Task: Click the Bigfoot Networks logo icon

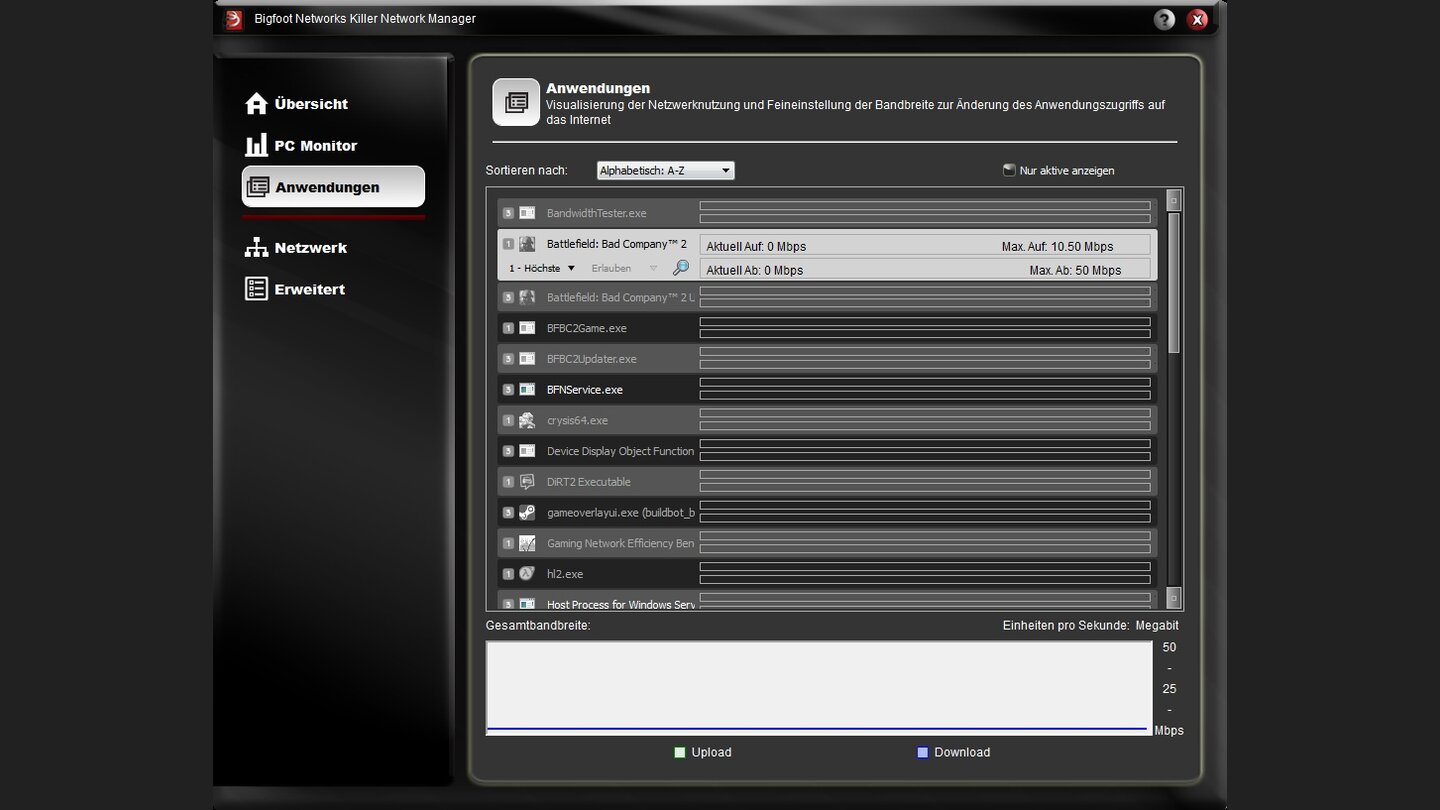Action: point(234,19)
